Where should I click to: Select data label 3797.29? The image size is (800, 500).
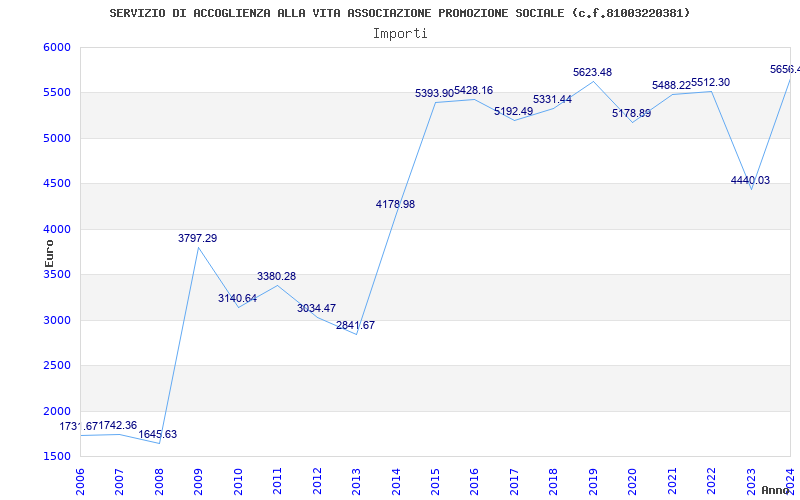pyautogui.click(x=197, y=238)
